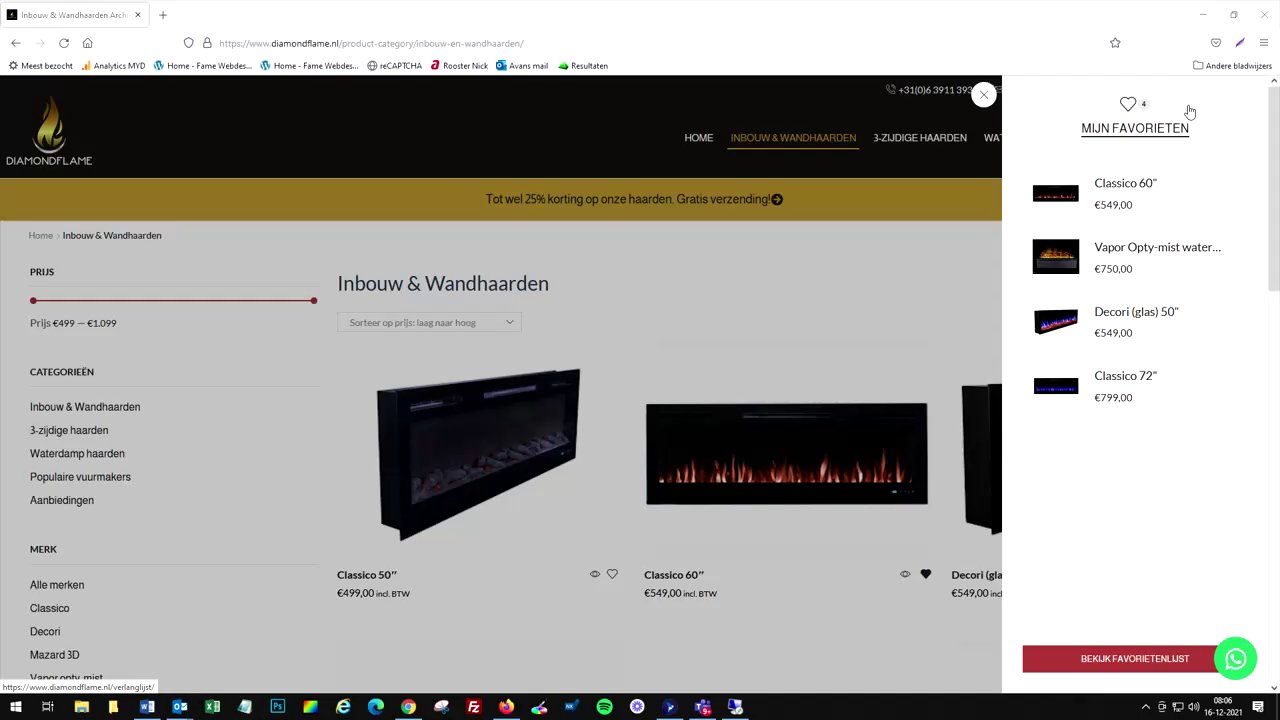This screenshot has width=1280, height=720.
Task: Open Spotify from taskbar
Action: click(604, 707)
